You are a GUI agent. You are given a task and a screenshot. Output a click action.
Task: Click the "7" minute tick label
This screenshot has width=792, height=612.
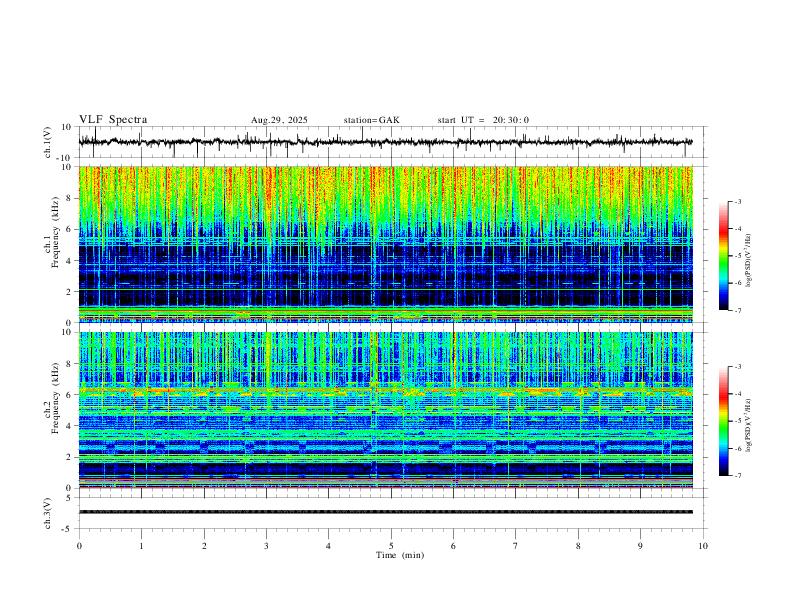pyautogui.click(x=516, y=546)
